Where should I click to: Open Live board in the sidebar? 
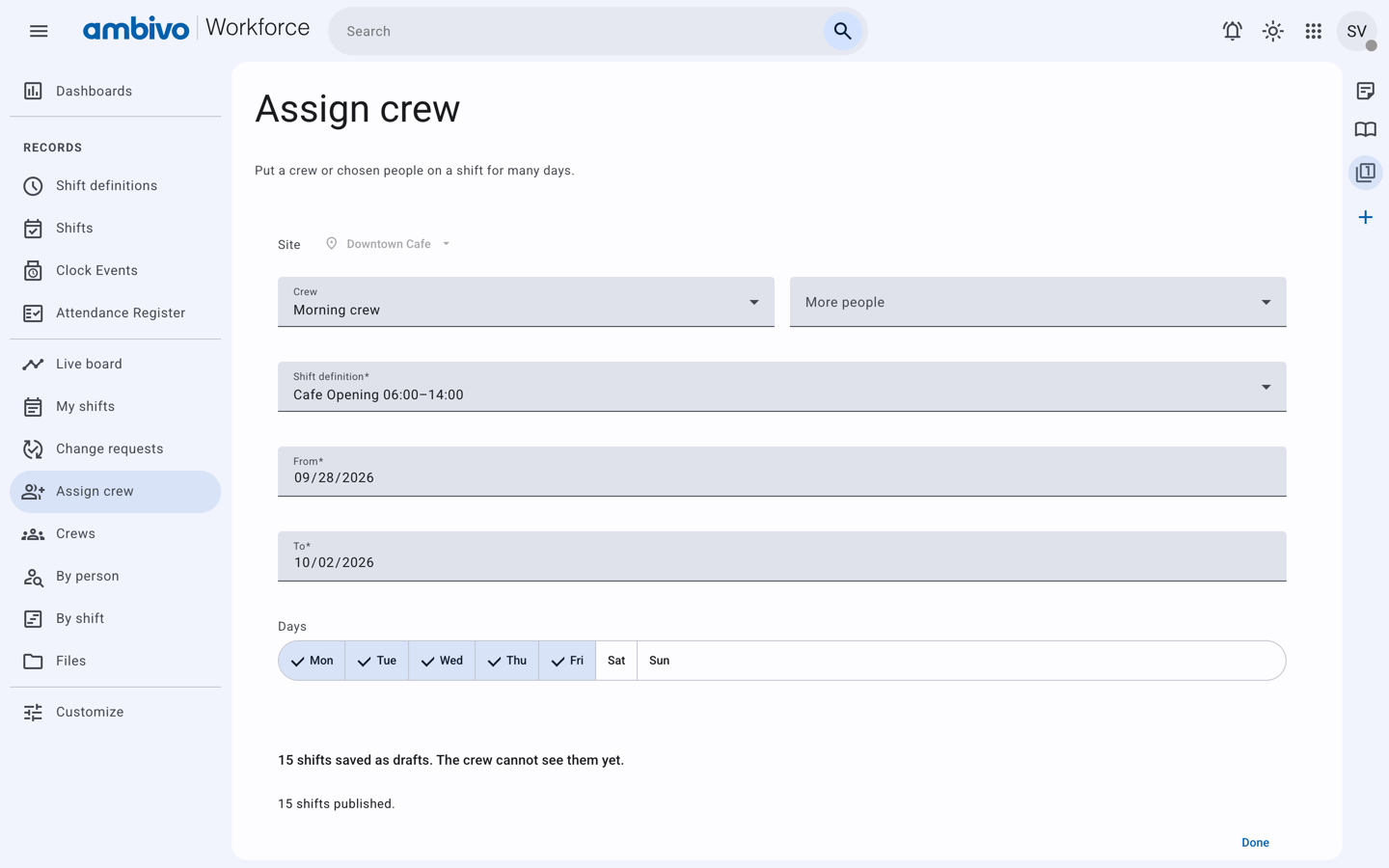pos(116,364)
